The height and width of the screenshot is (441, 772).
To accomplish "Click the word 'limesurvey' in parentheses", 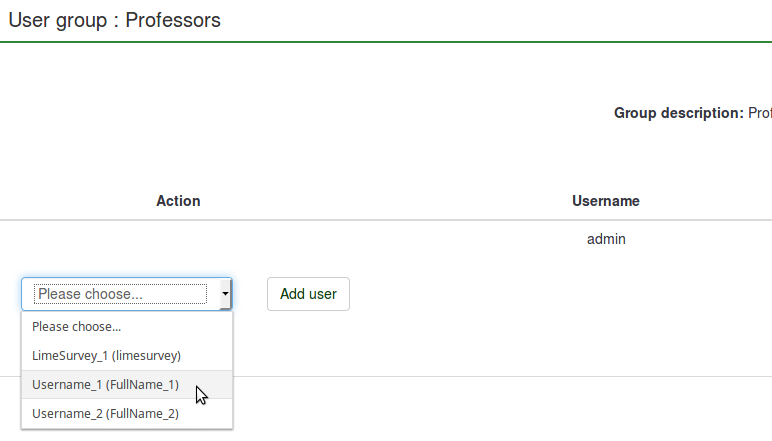I will click(146, 356).
